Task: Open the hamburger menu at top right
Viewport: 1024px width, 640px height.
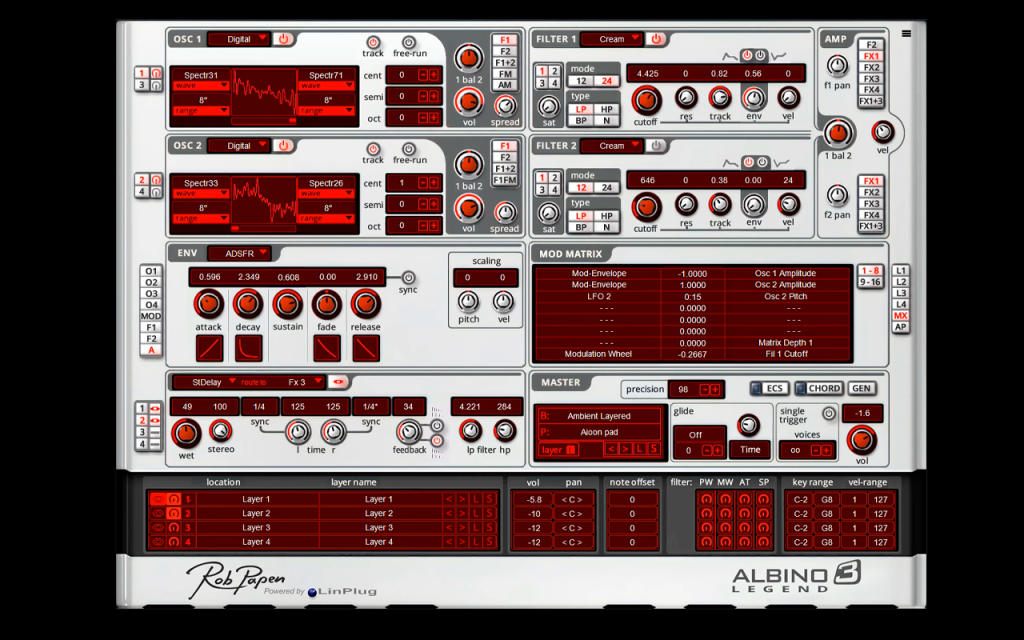Action: click(906, 34)
